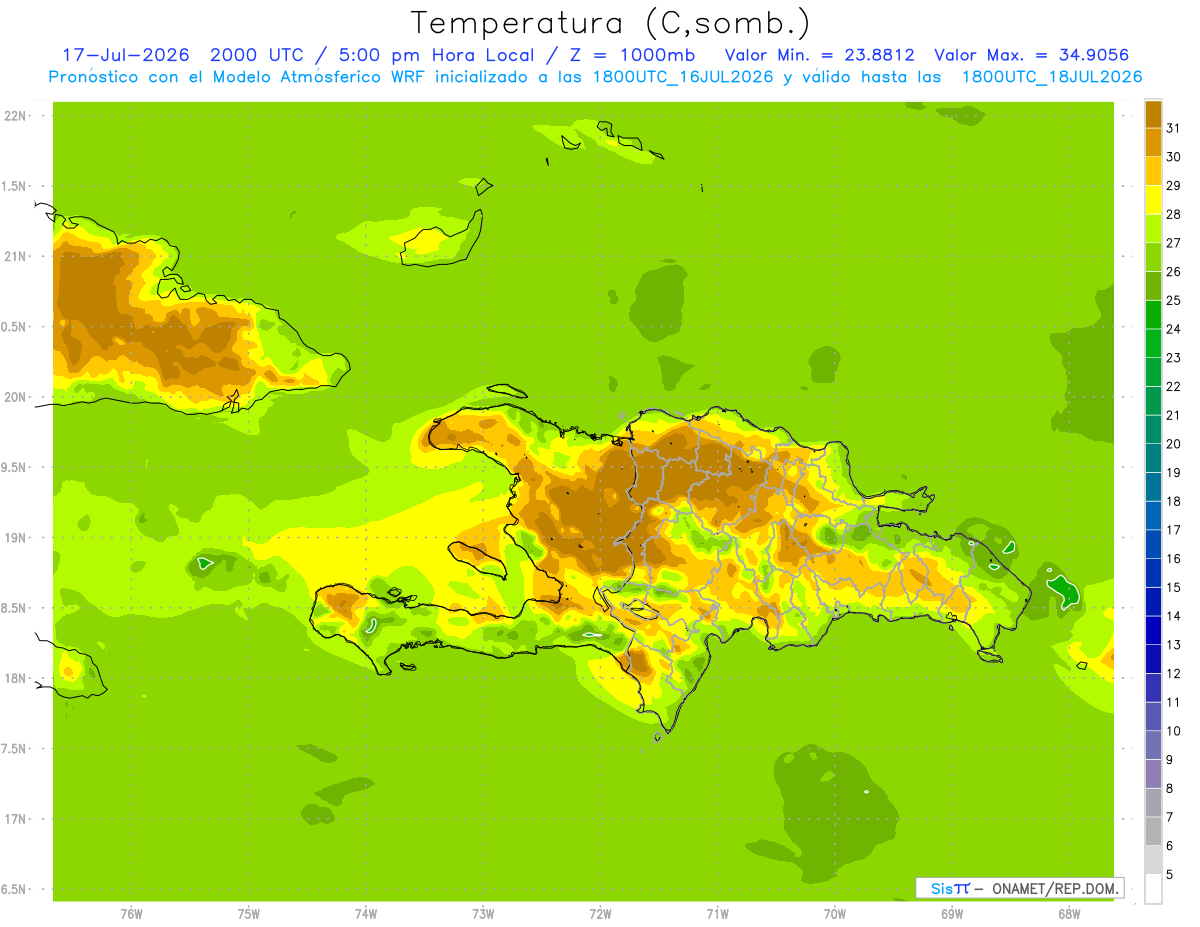Click legend value "15" on the color scale
The width and height of the screenshot is (1200, 927).
click(1173, 587)
